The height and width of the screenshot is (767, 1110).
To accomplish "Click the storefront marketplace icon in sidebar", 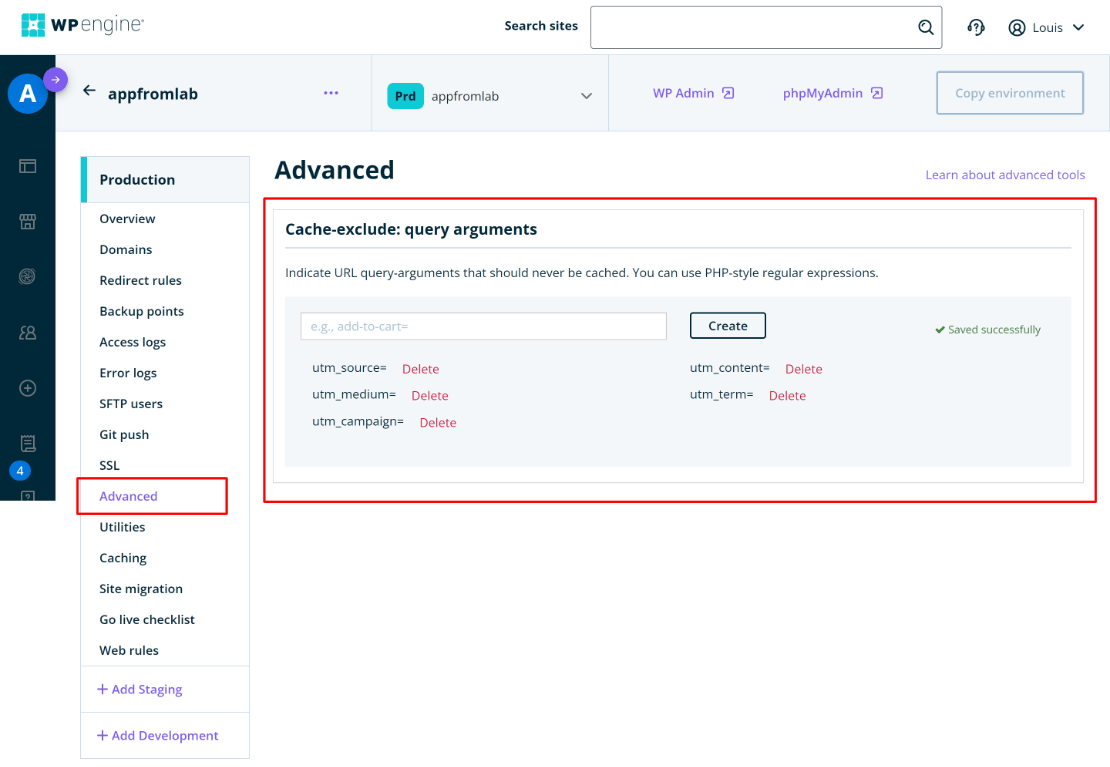I will 27,220.
